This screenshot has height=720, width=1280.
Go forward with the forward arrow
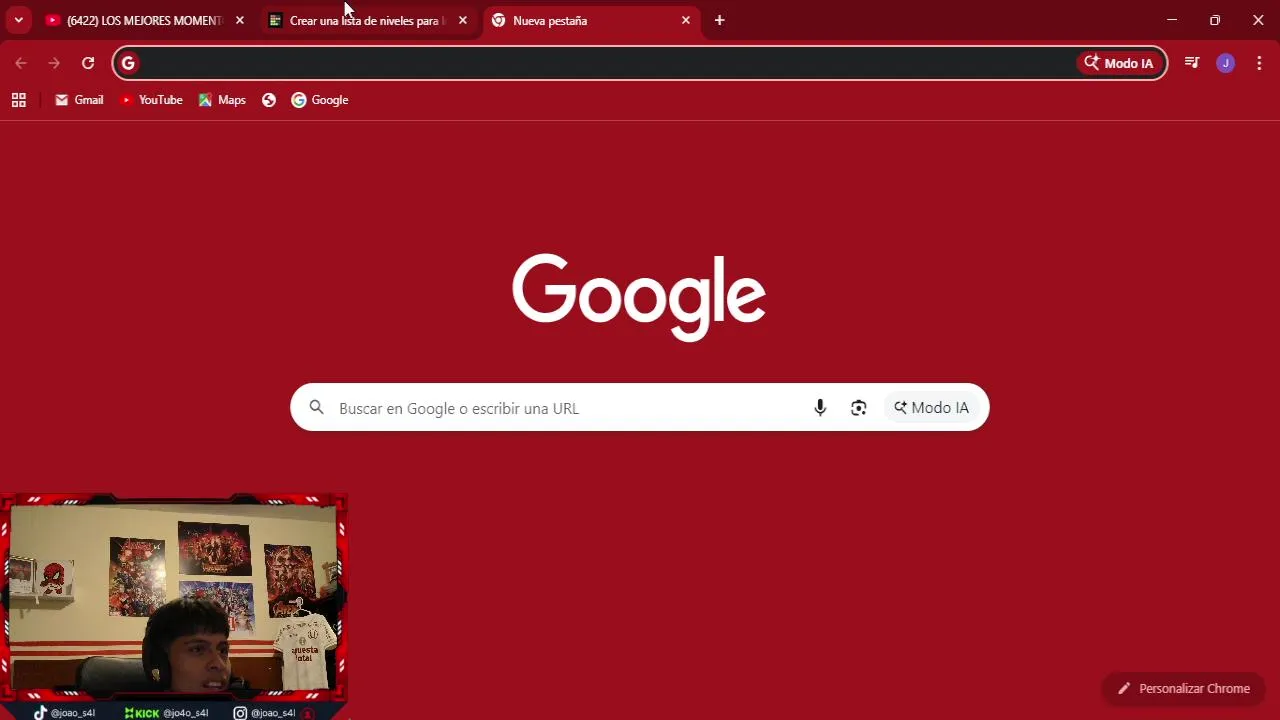click(54, 63)
